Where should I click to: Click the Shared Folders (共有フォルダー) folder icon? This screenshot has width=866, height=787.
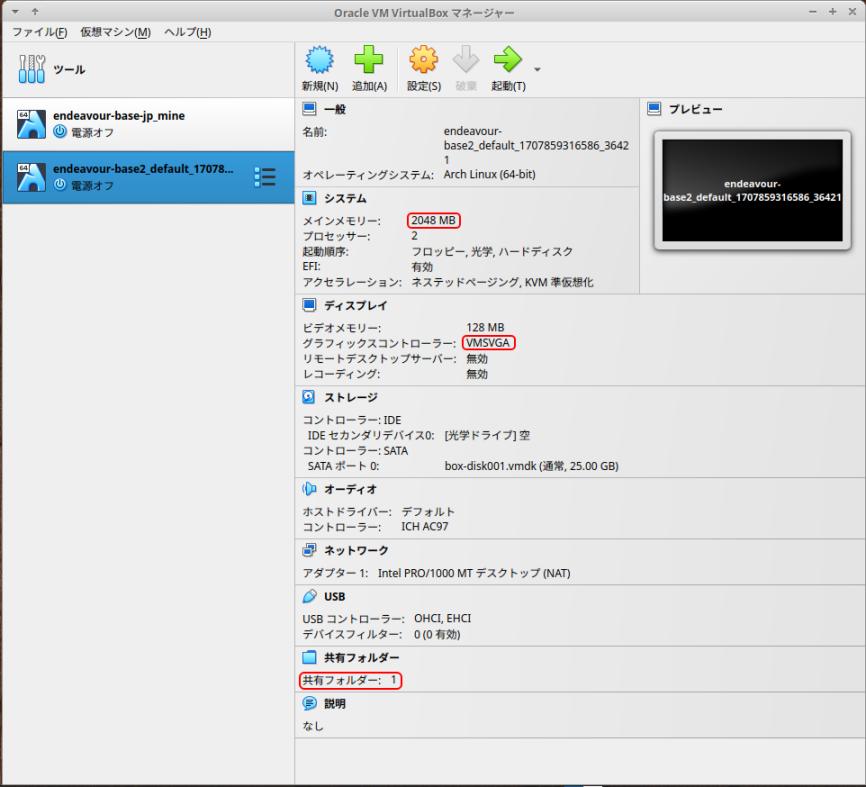pos(309,657)
